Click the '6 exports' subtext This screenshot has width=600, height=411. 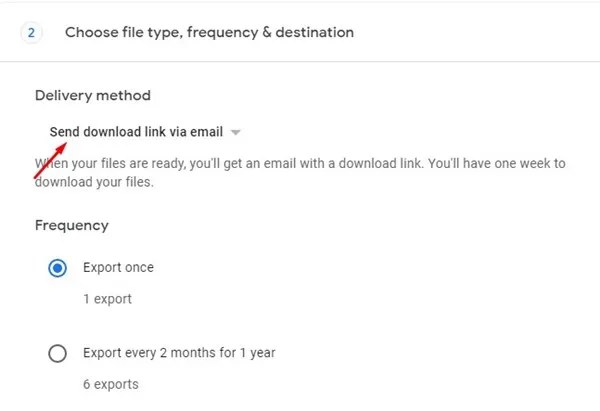(111, 384)
